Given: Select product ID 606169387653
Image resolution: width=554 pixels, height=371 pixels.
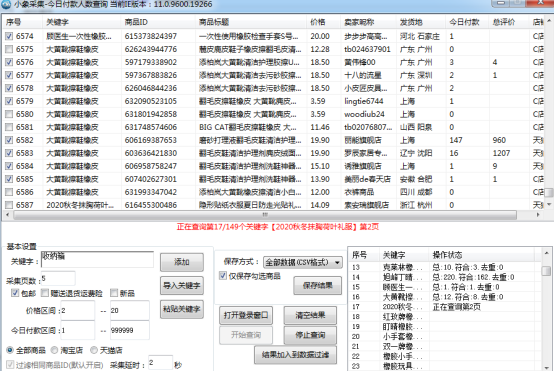Looking at the screenshot, I should pos(151,140).
